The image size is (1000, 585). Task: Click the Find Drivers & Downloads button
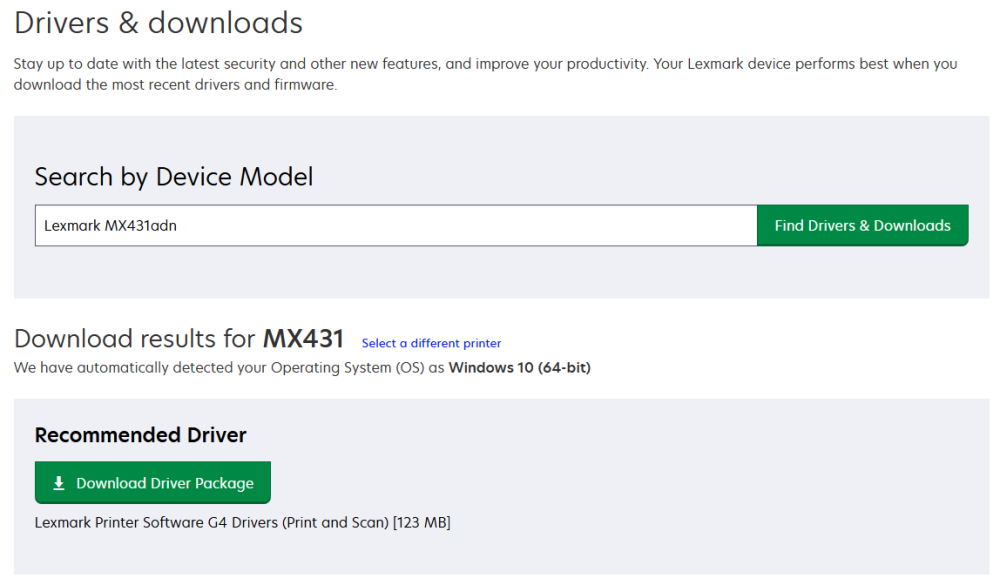pos(862,225)
